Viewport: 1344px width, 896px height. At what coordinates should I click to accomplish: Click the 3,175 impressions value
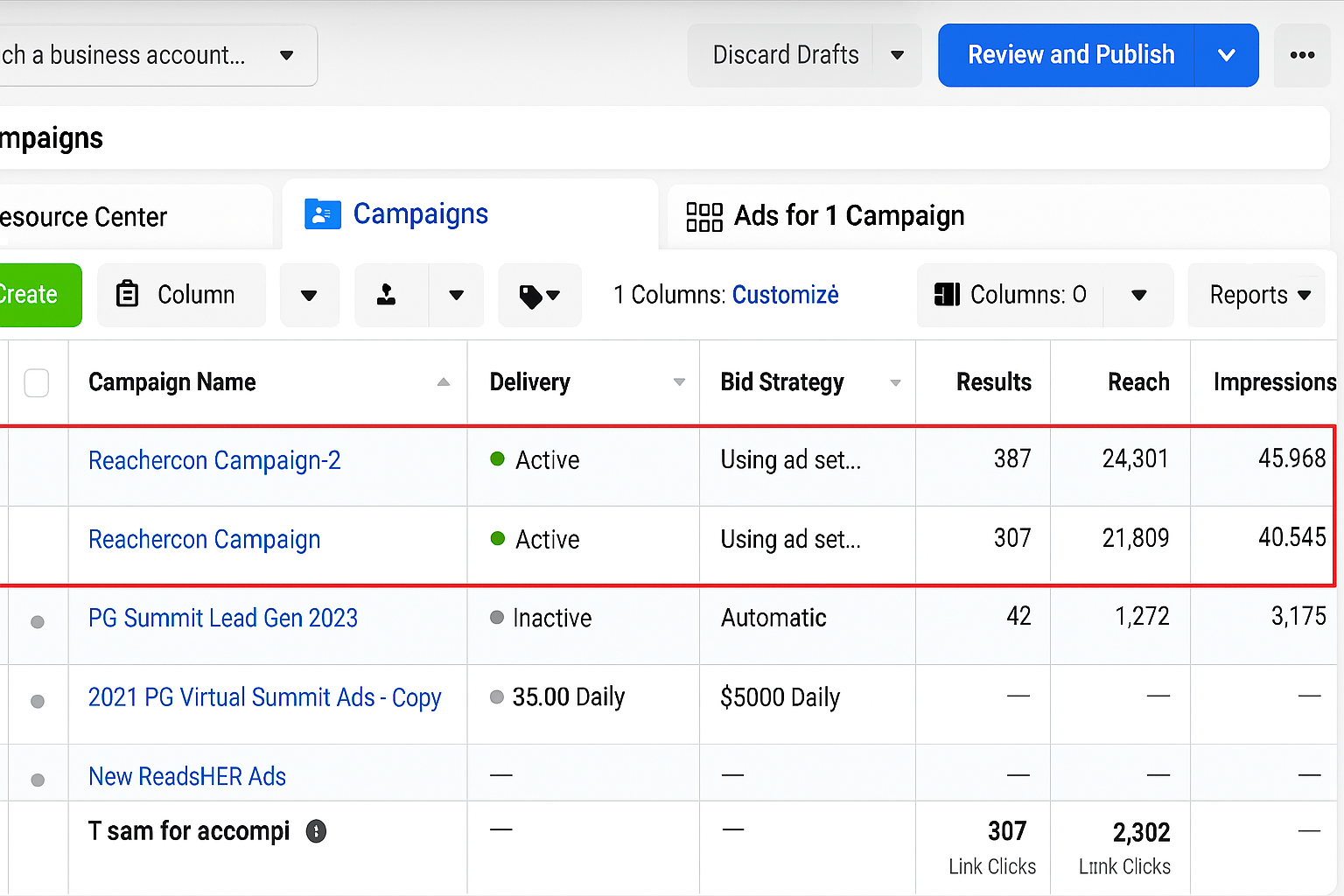(1298, 616)
